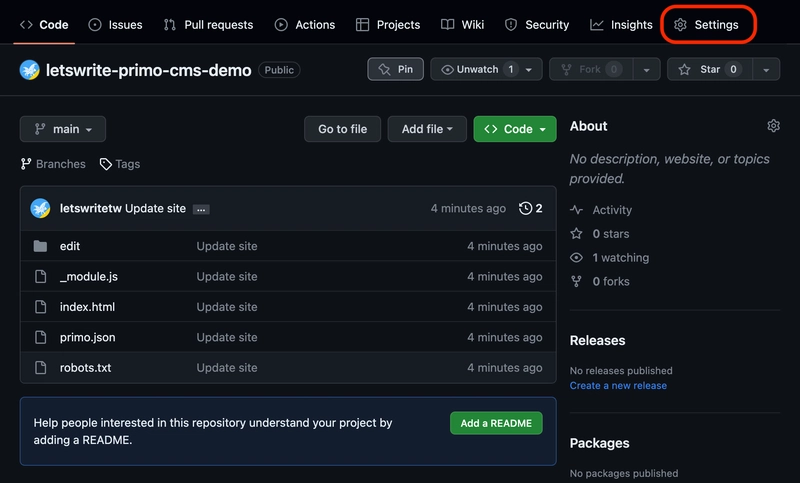
Task: View the 0 forks link
Action: [x=600, y=281]
